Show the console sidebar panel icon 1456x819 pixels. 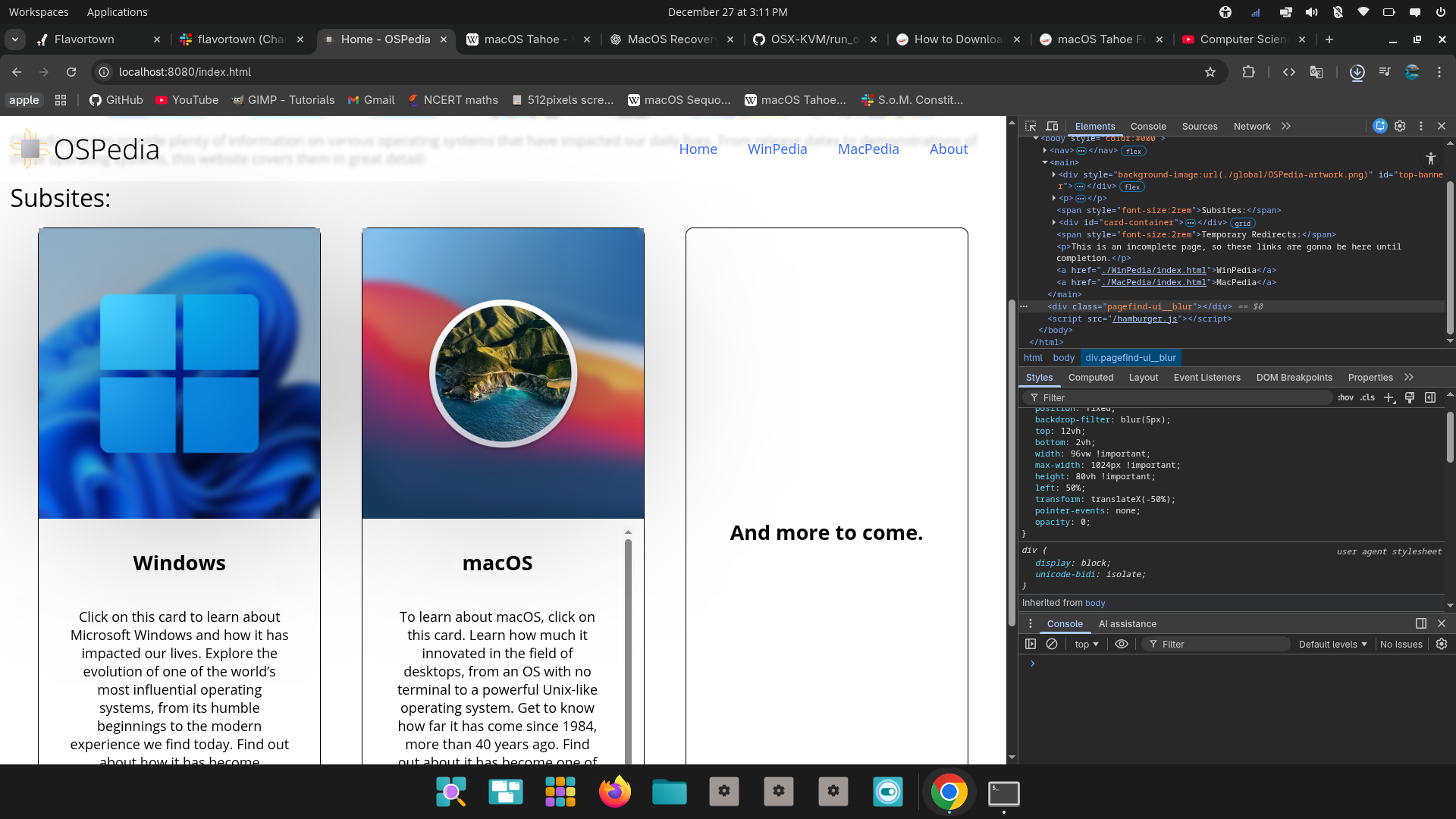pyautogui.click(x=1031, y=644)
